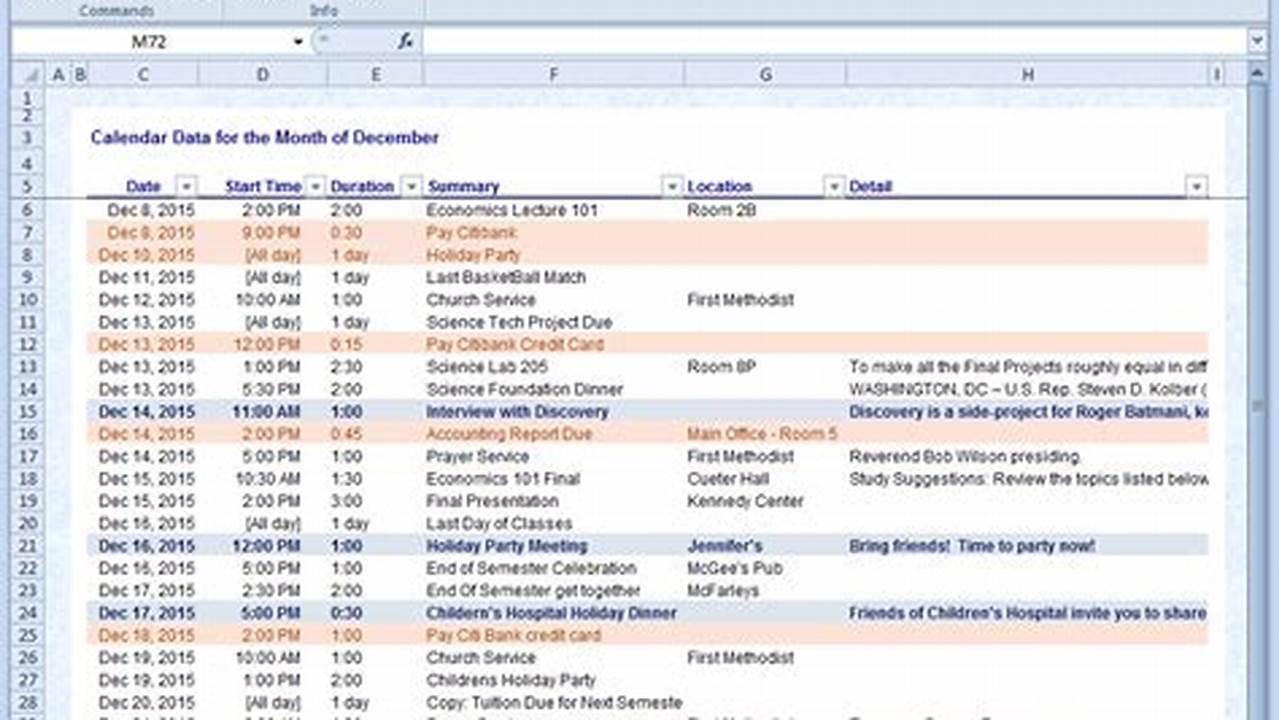
Task: Open the Date column filter dropdown
Action: [187, 186]
